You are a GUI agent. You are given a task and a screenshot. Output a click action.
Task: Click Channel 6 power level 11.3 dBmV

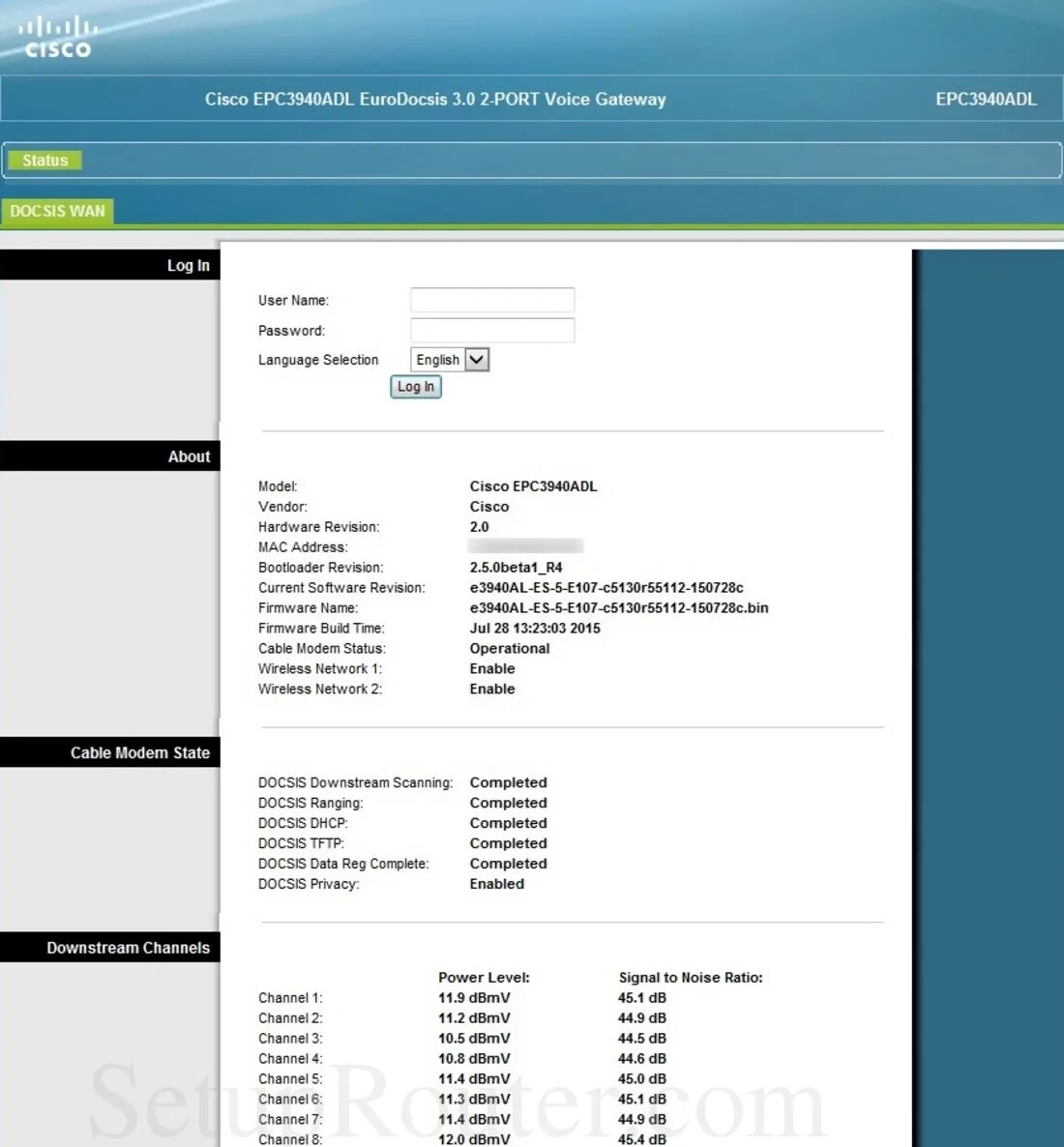click(473, 1099)
